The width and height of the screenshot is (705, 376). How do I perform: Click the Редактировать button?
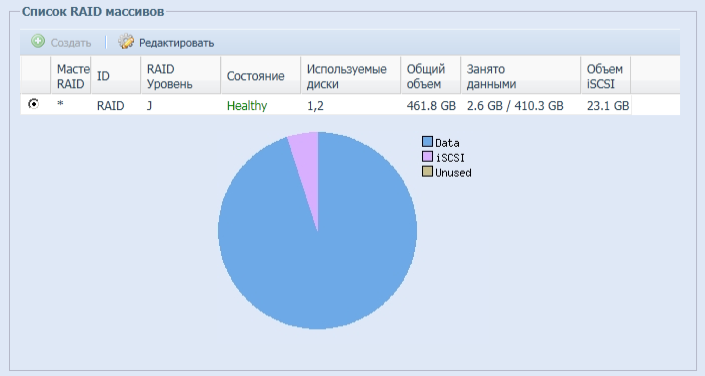[x=166, y=42]
